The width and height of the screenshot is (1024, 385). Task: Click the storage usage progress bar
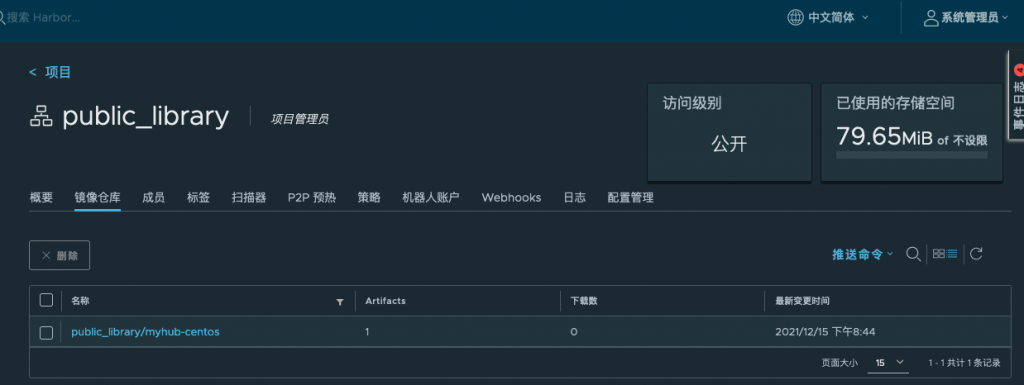click(x=912, y=155)
